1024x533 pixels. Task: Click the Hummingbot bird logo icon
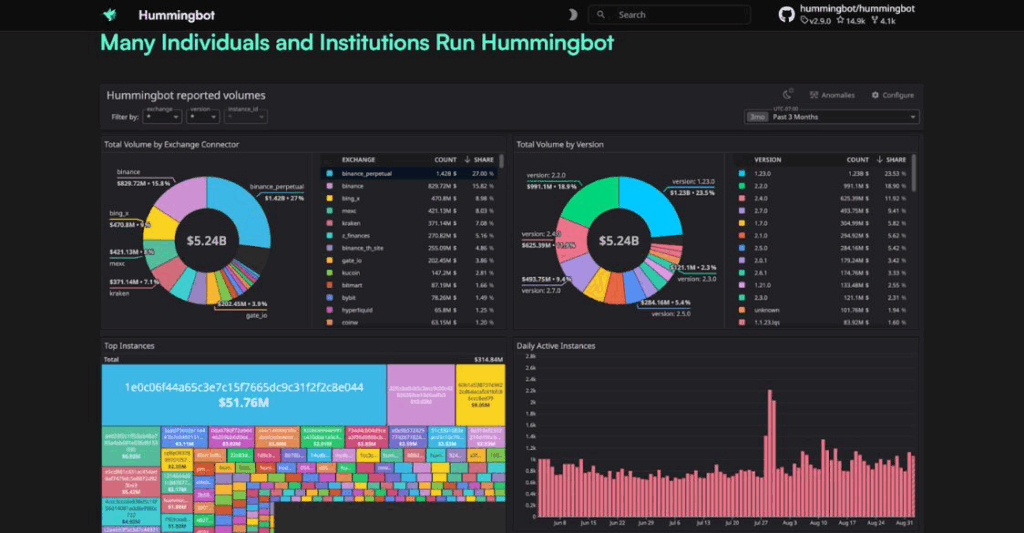point(109,15)
